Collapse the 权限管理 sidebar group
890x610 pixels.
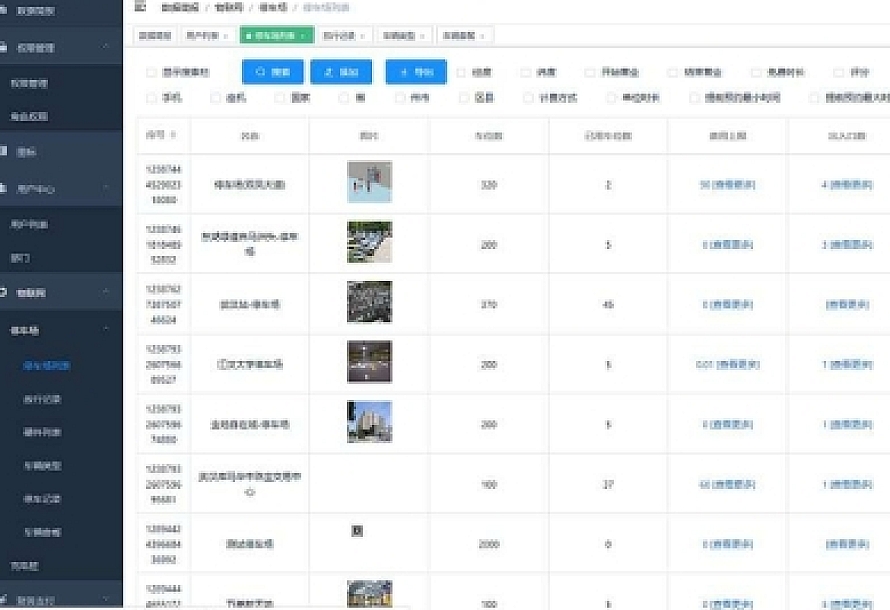click(106, 47)
